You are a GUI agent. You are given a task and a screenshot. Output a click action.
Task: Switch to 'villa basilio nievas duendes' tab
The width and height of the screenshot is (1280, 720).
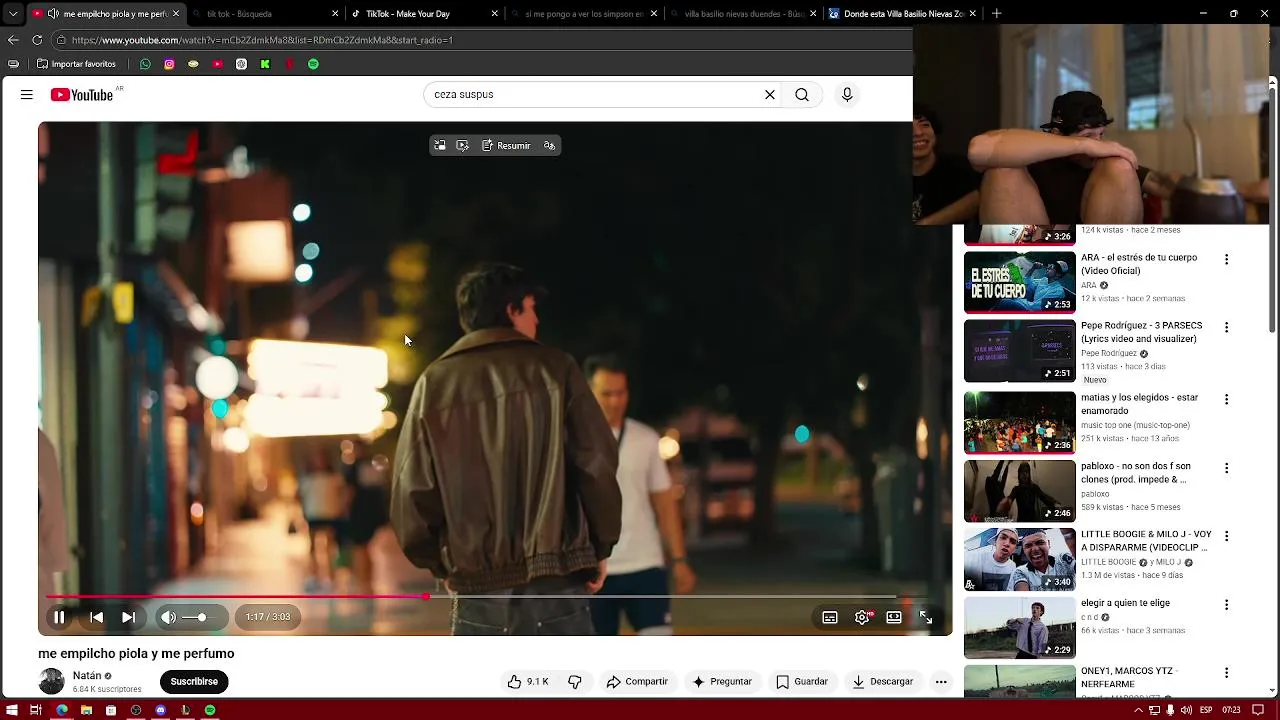[x=744, y=14]
